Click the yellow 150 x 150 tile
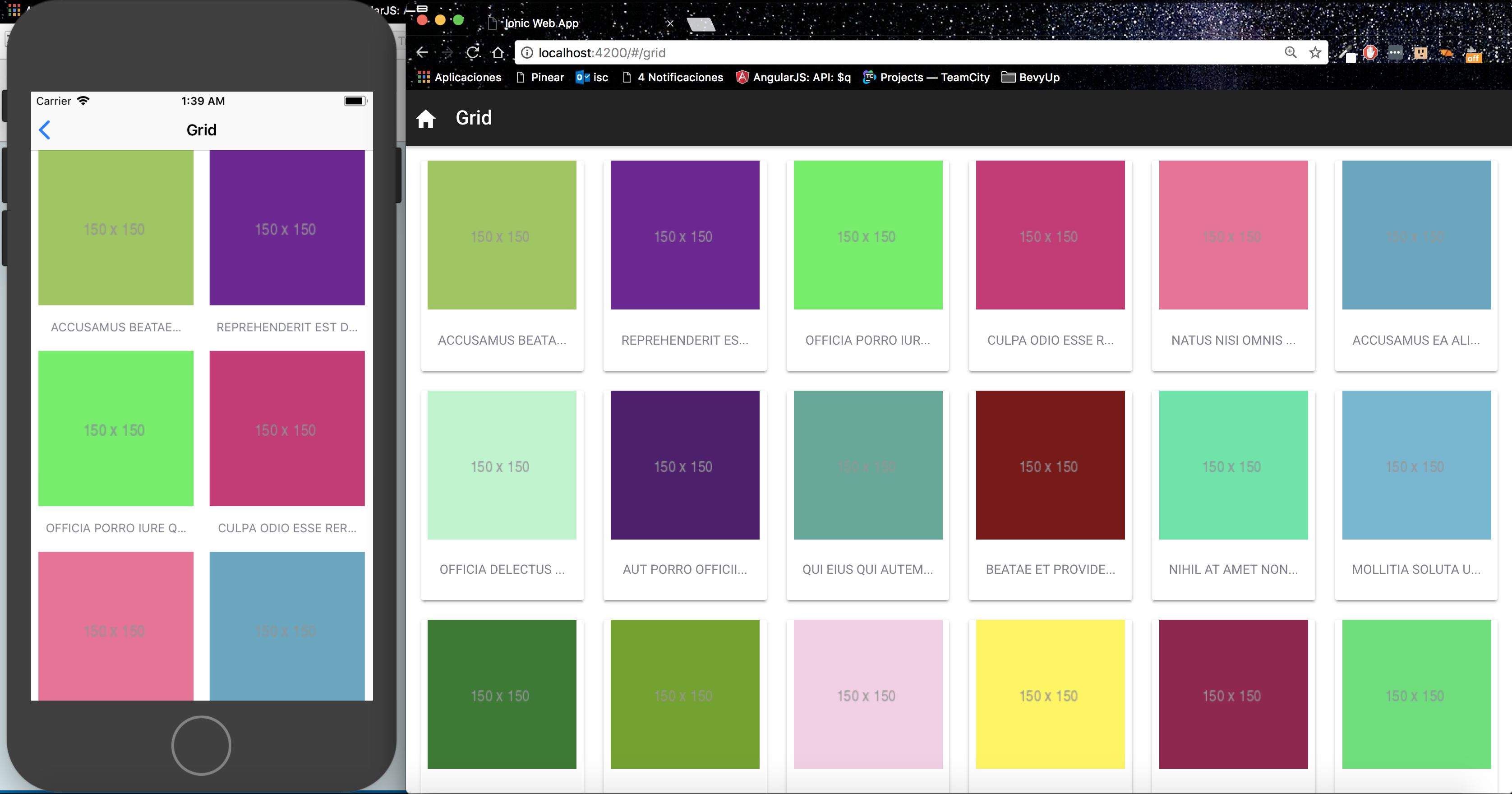The height and width of the screenshot is (794, 1512). 1050,694
